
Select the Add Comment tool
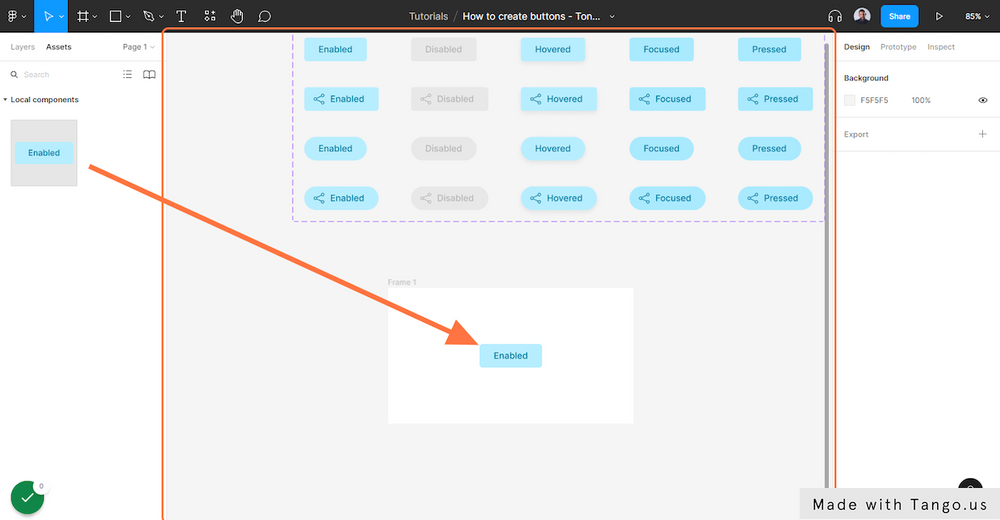[x=265, y=16]
